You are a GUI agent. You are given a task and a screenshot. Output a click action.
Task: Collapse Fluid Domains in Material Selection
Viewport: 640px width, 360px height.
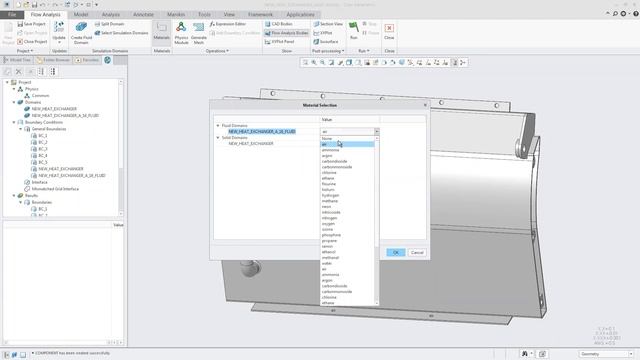coord(218,125)
